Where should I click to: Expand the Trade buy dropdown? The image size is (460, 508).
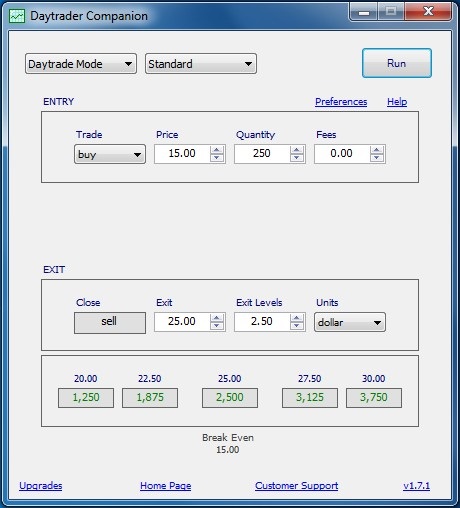click(110, 154)
